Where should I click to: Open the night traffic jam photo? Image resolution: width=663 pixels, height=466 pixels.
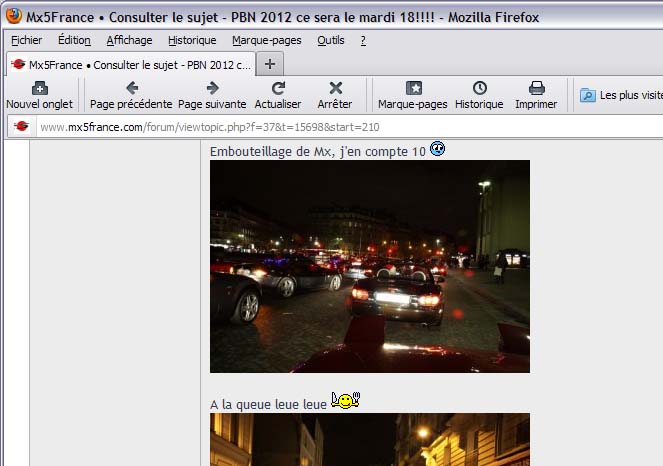point(370,266)
